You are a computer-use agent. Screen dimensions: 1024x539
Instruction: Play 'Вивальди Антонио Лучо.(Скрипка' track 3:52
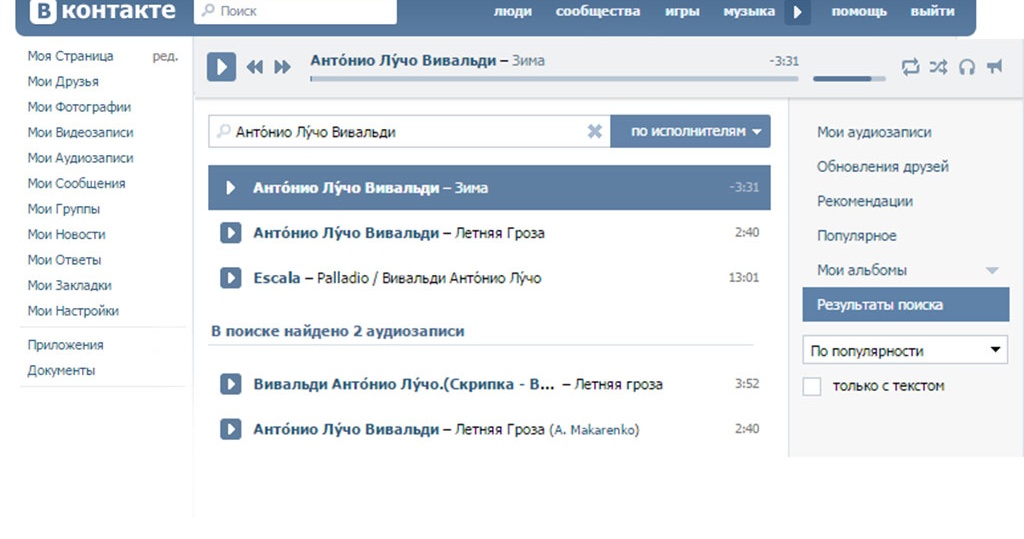(x=231, y=384)
